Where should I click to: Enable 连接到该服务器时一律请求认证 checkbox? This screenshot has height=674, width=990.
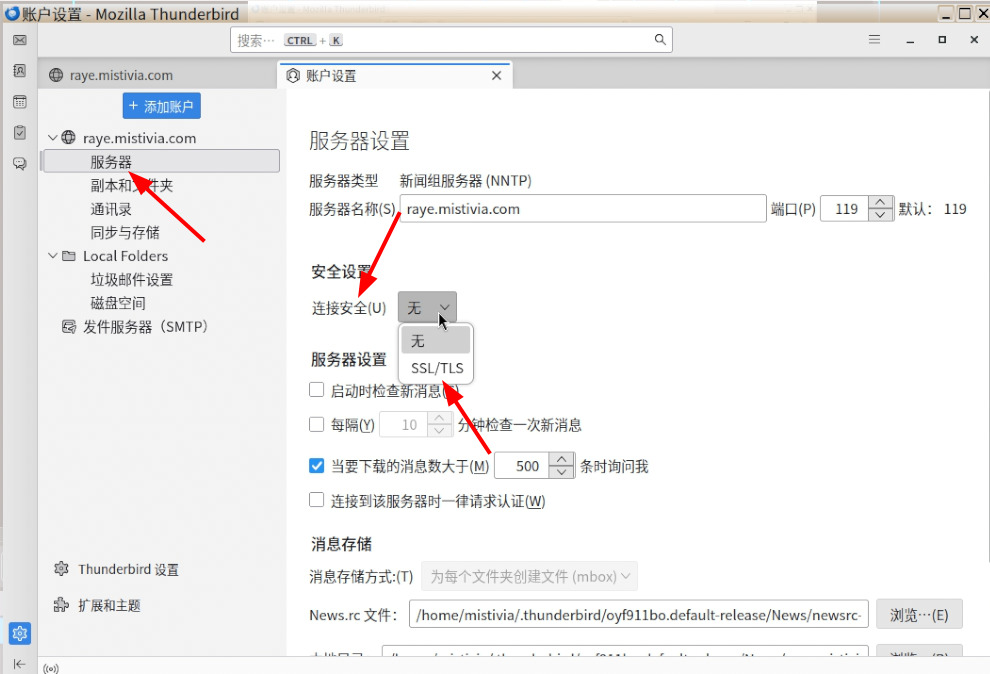click(316, 500)
